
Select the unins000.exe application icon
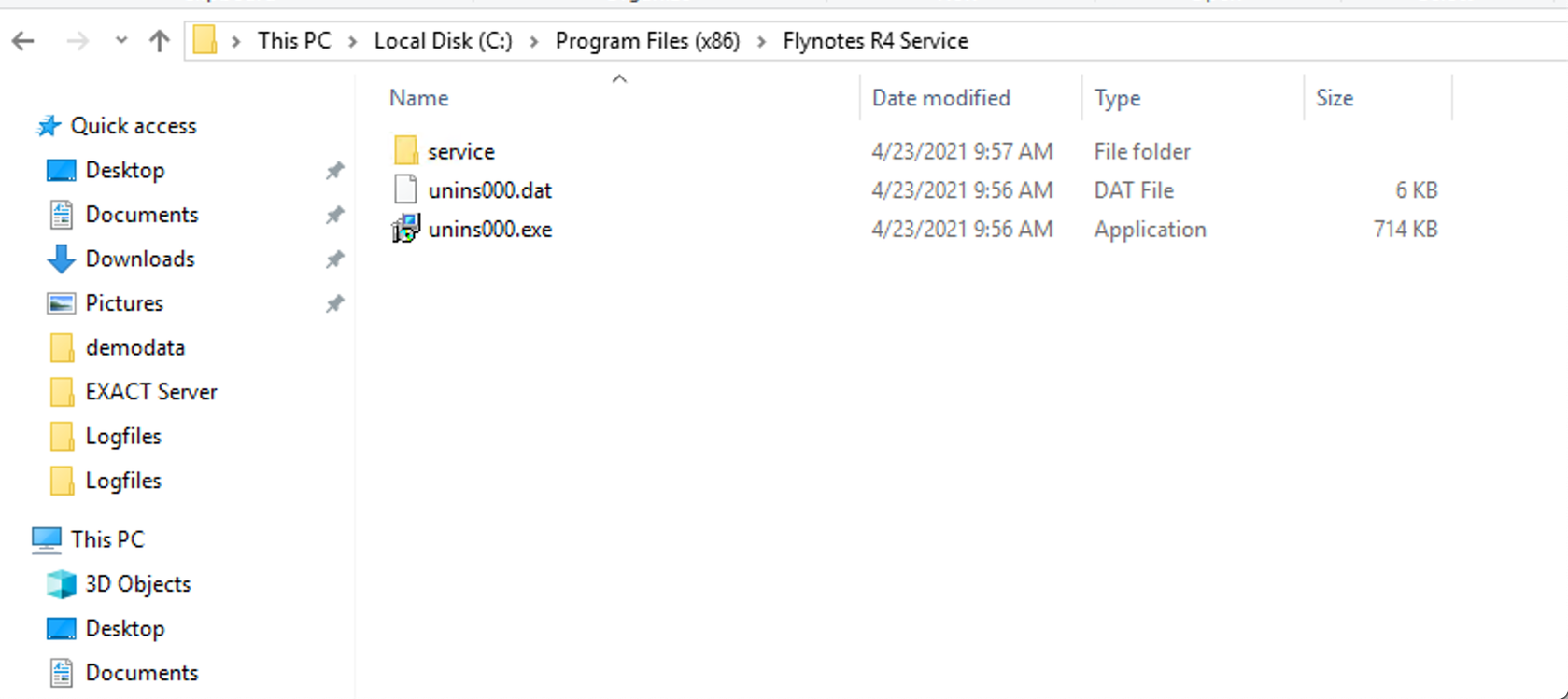click(406, 229)
